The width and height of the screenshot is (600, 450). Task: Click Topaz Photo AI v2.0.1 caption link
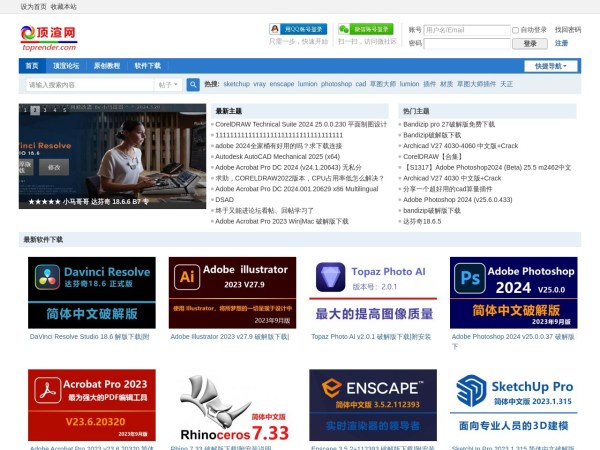coord(371,337)
